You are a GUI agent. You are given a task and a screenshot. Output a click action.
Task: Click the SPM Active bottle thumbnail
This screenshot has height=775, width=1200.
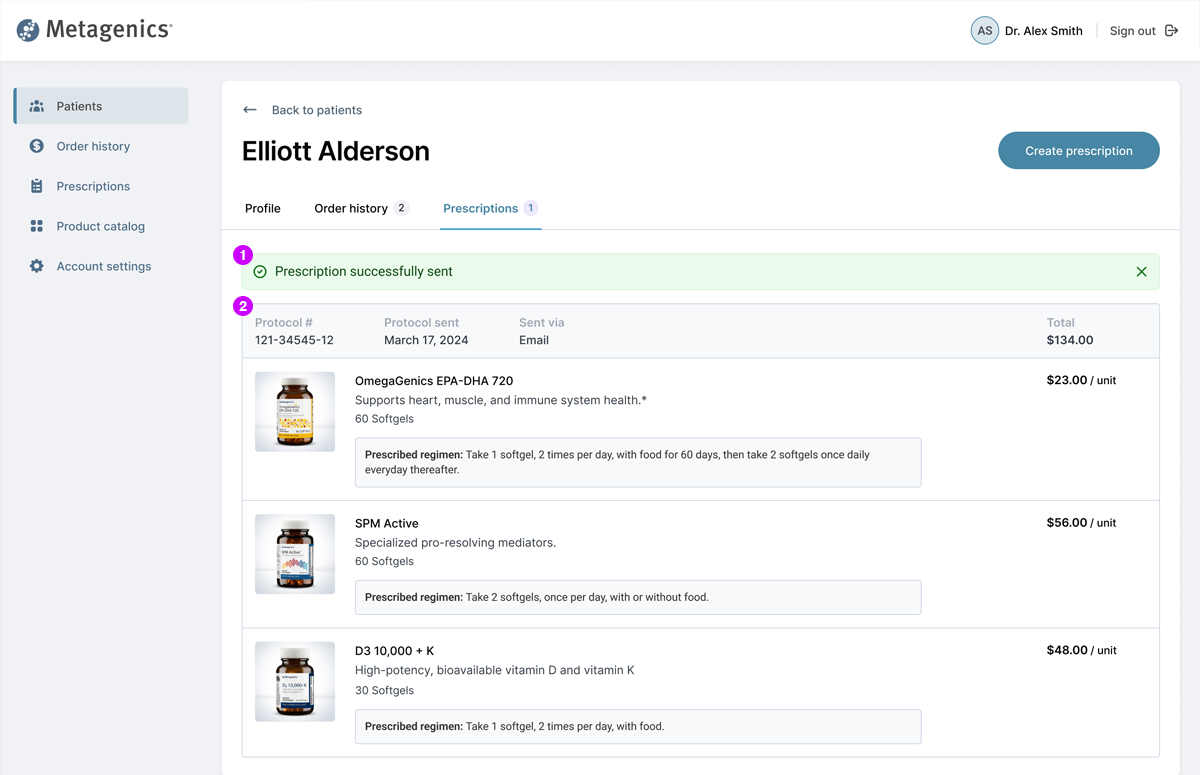click(295, 554)
